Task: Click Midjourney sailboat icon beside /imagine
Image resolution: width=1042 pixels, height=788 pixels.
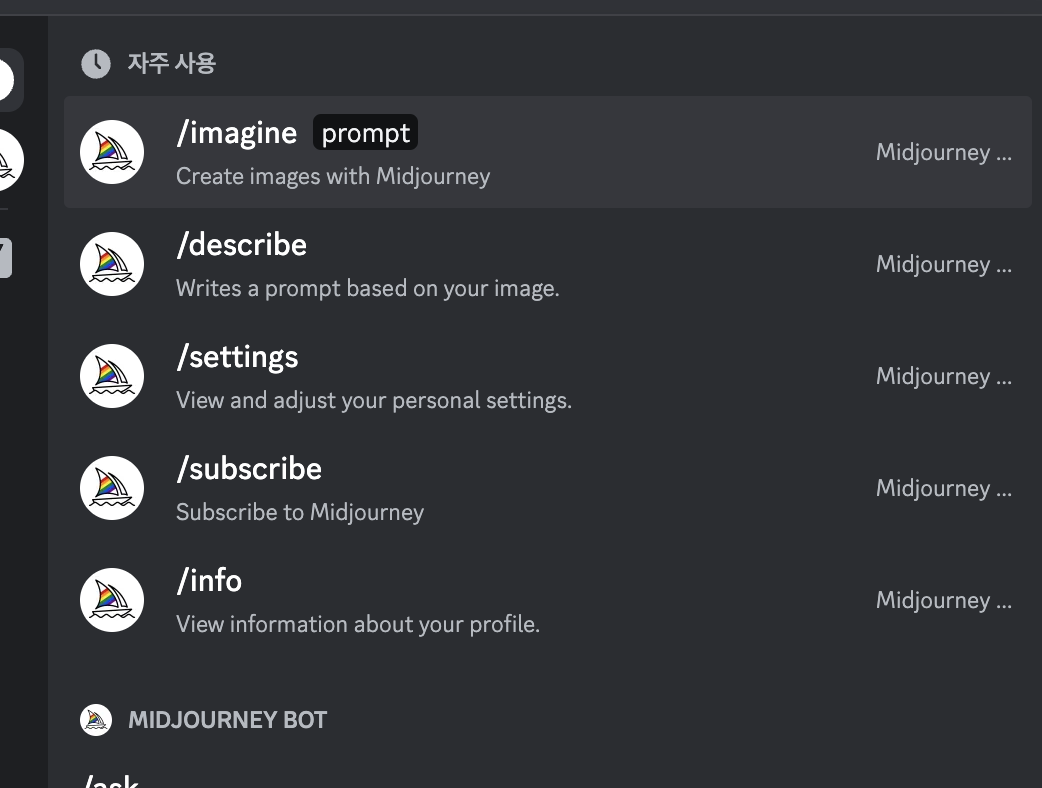Action: pyautogui.click(x=112, y=152)
